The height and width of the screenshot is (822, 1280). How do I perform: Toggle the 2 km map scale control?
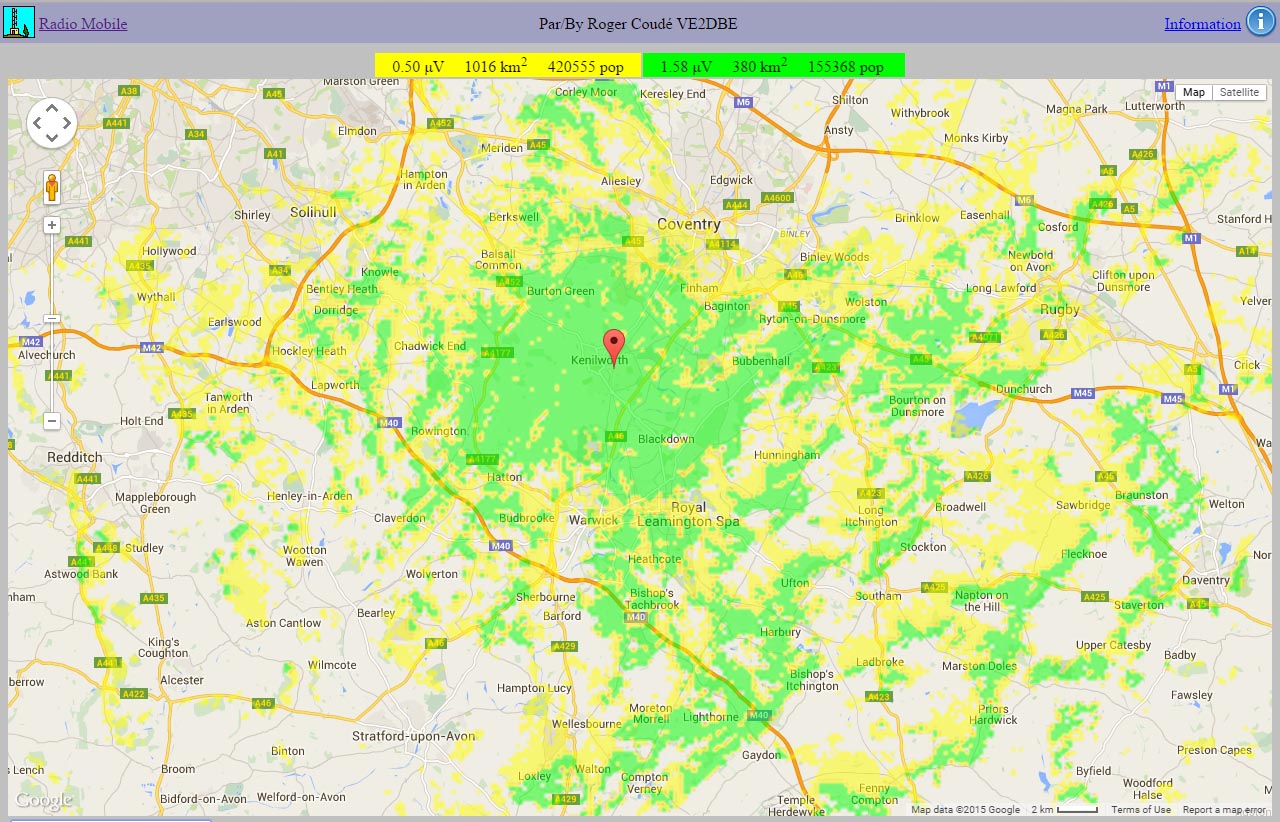(1064, 810)
